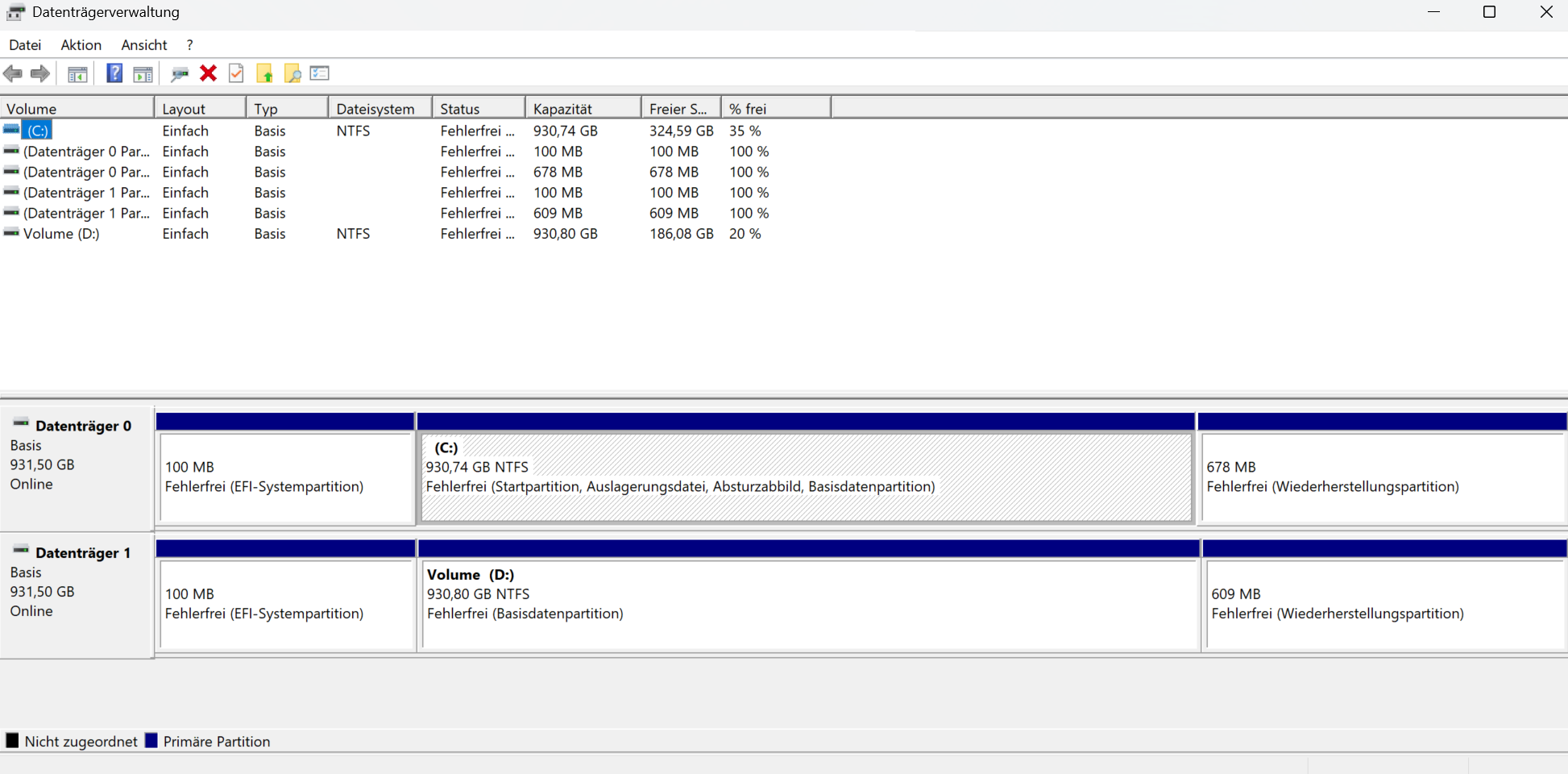Select the 609 MB capacity cell
Image resolution: width=1568 pixels, height=774 pixels.
coord(558,213)
